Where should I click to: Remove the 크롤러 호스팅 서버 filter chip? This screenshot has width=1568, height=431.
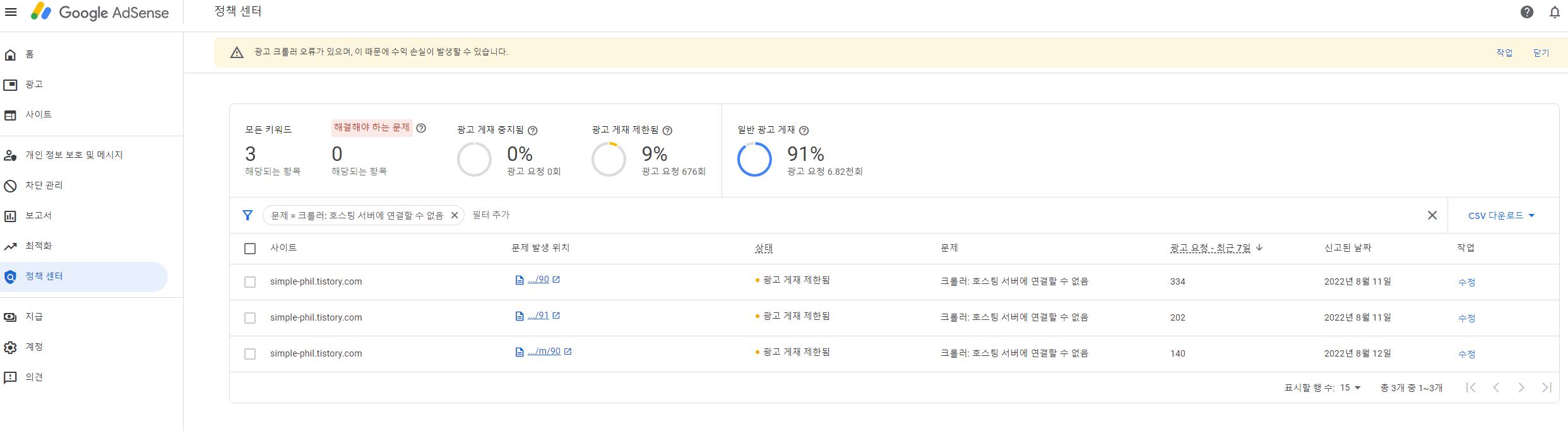click(x=454, y=215)
